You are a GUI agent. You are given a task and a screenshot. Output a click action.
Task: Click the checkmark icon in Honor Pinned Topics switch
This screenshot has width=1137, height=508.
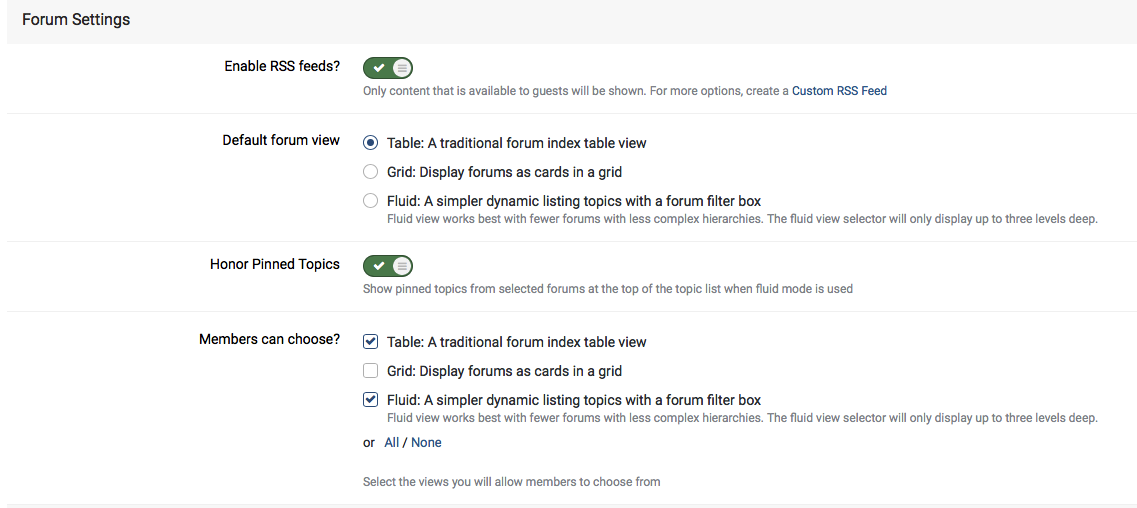tap(379, 266)
